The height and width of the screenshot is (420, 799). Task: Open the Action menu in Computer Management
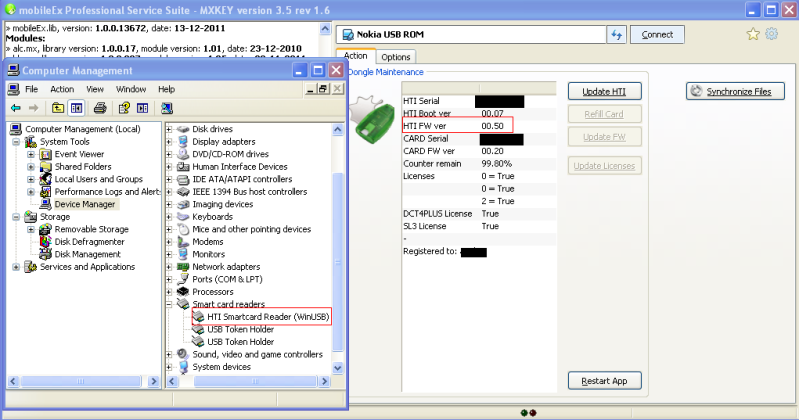point(62,89)
